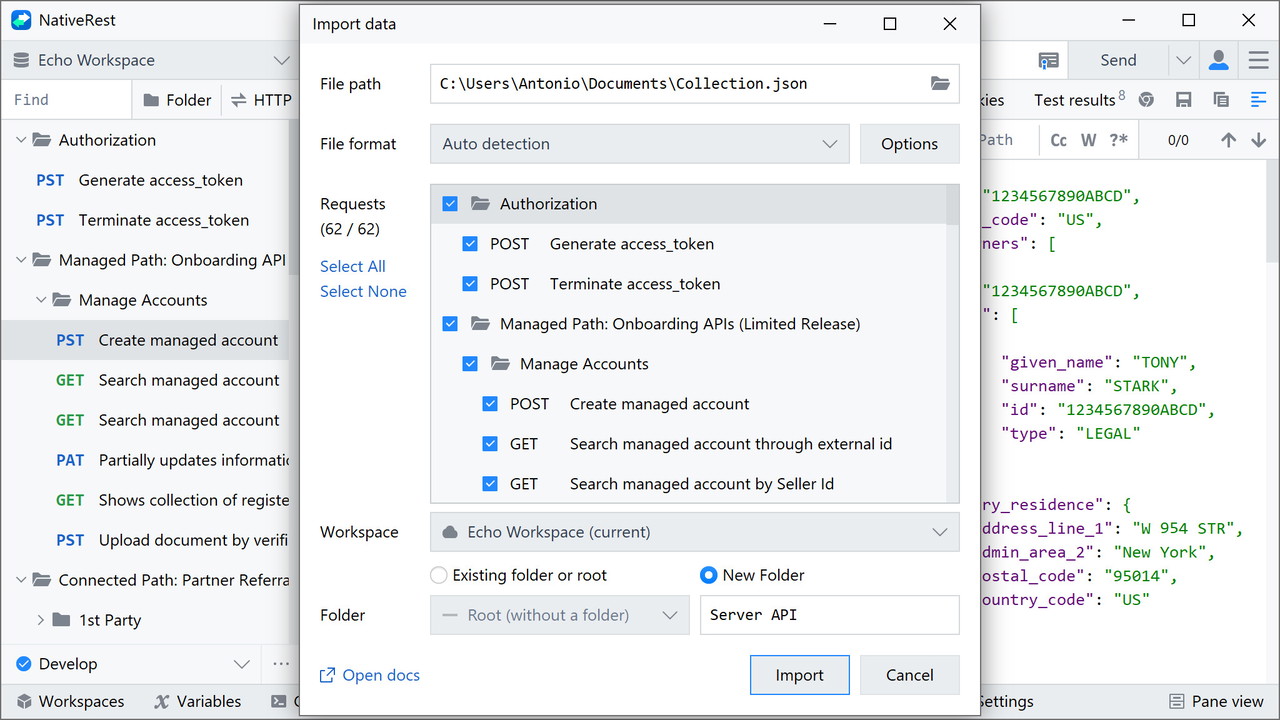Open response in Chrome browser icon
1280x720 pixels.
1147,100
